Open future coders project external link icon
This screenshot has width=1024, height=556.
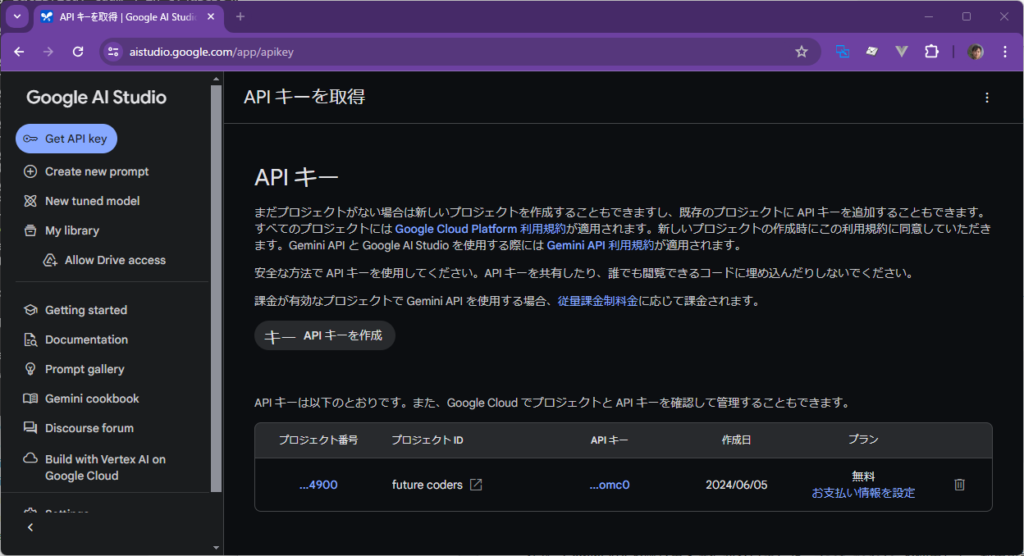pos(477,485)
